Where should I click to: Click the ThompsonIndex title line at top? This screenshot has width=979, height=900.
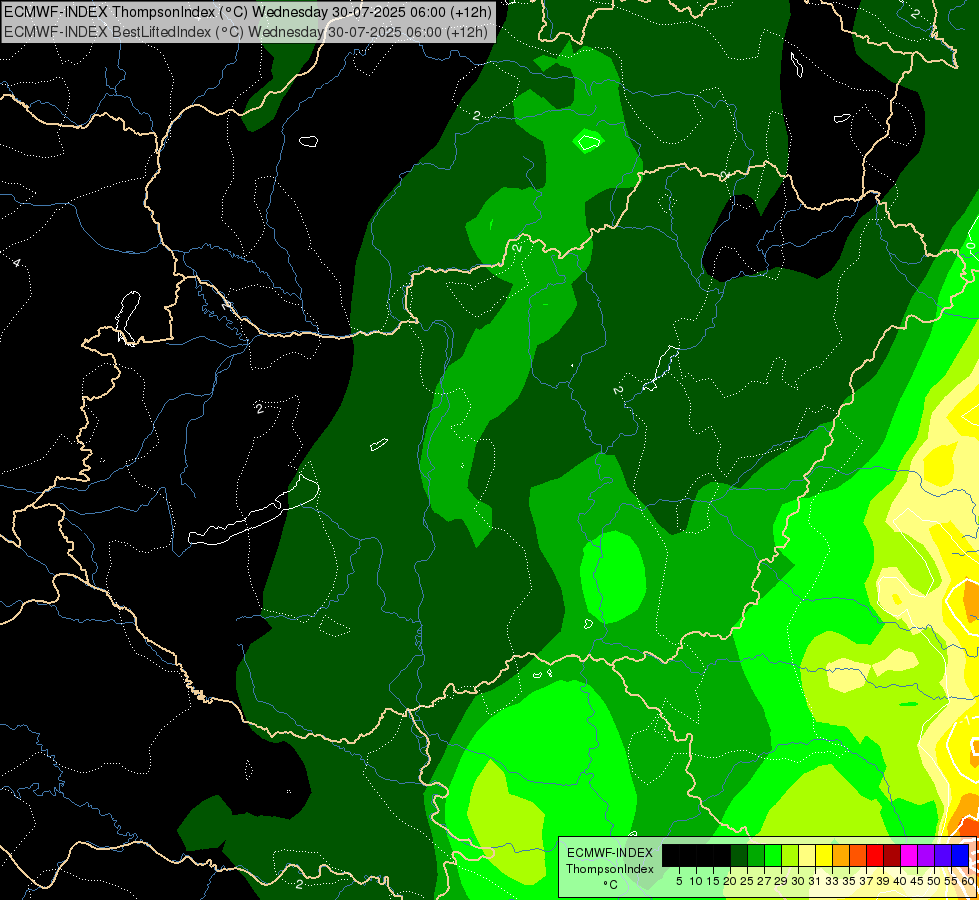(248, 11)
